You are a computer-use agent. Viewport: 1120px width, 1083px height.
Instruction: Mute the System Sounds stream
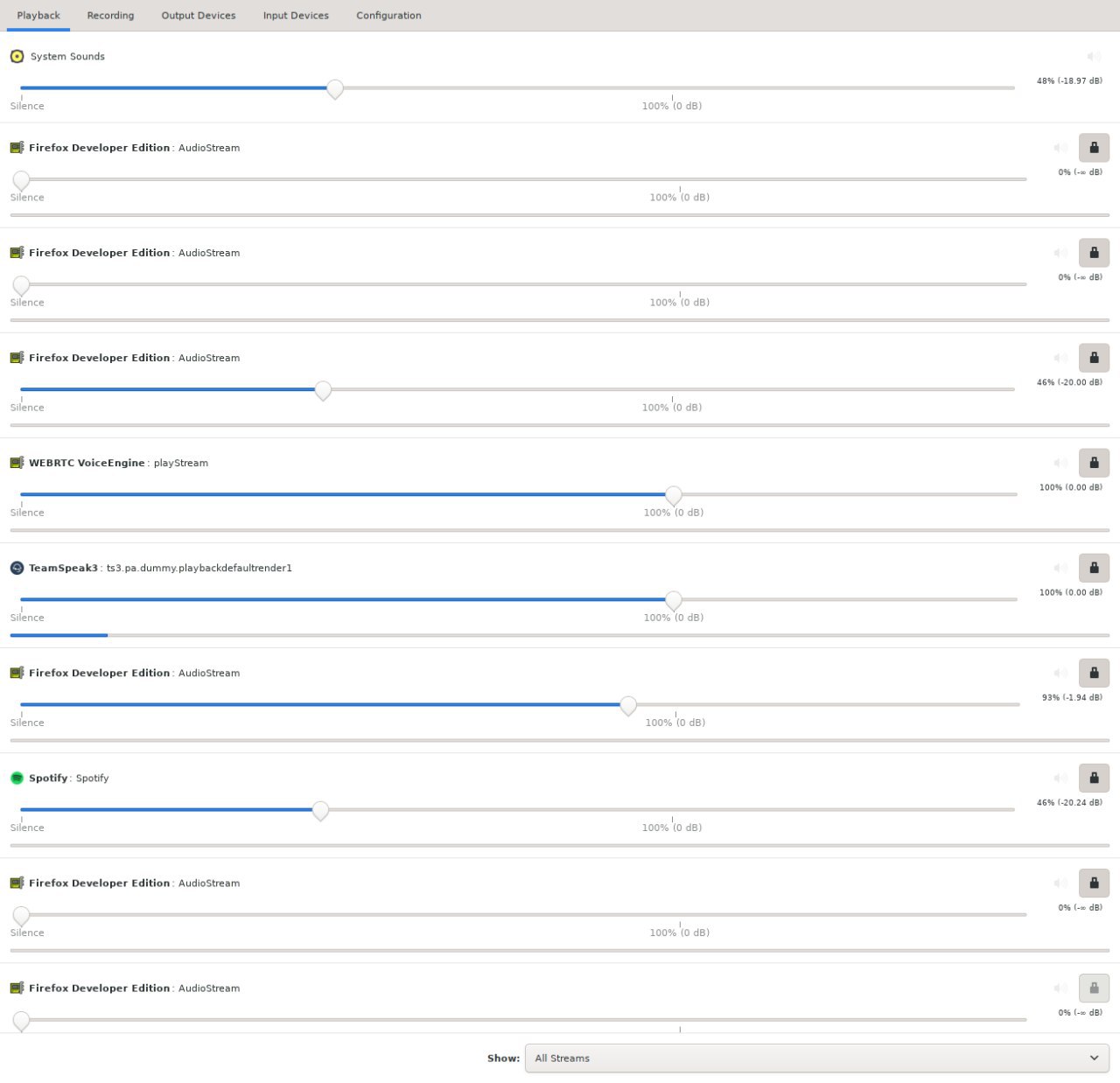[1094, 56]
